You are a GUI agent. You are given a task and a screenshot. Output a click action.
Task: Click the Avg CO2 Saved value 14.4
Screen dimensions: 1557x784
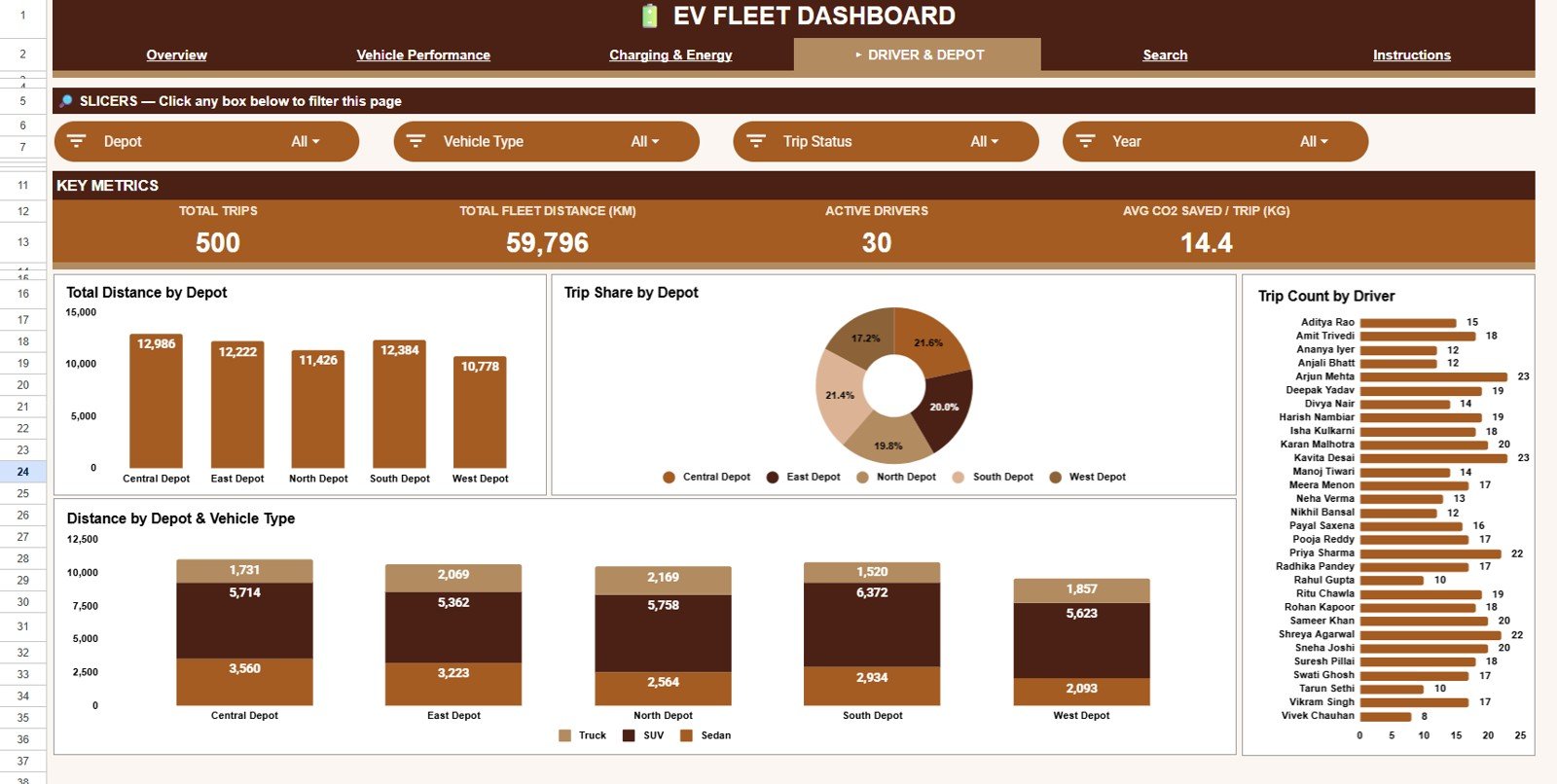(x=1207, y=242)
